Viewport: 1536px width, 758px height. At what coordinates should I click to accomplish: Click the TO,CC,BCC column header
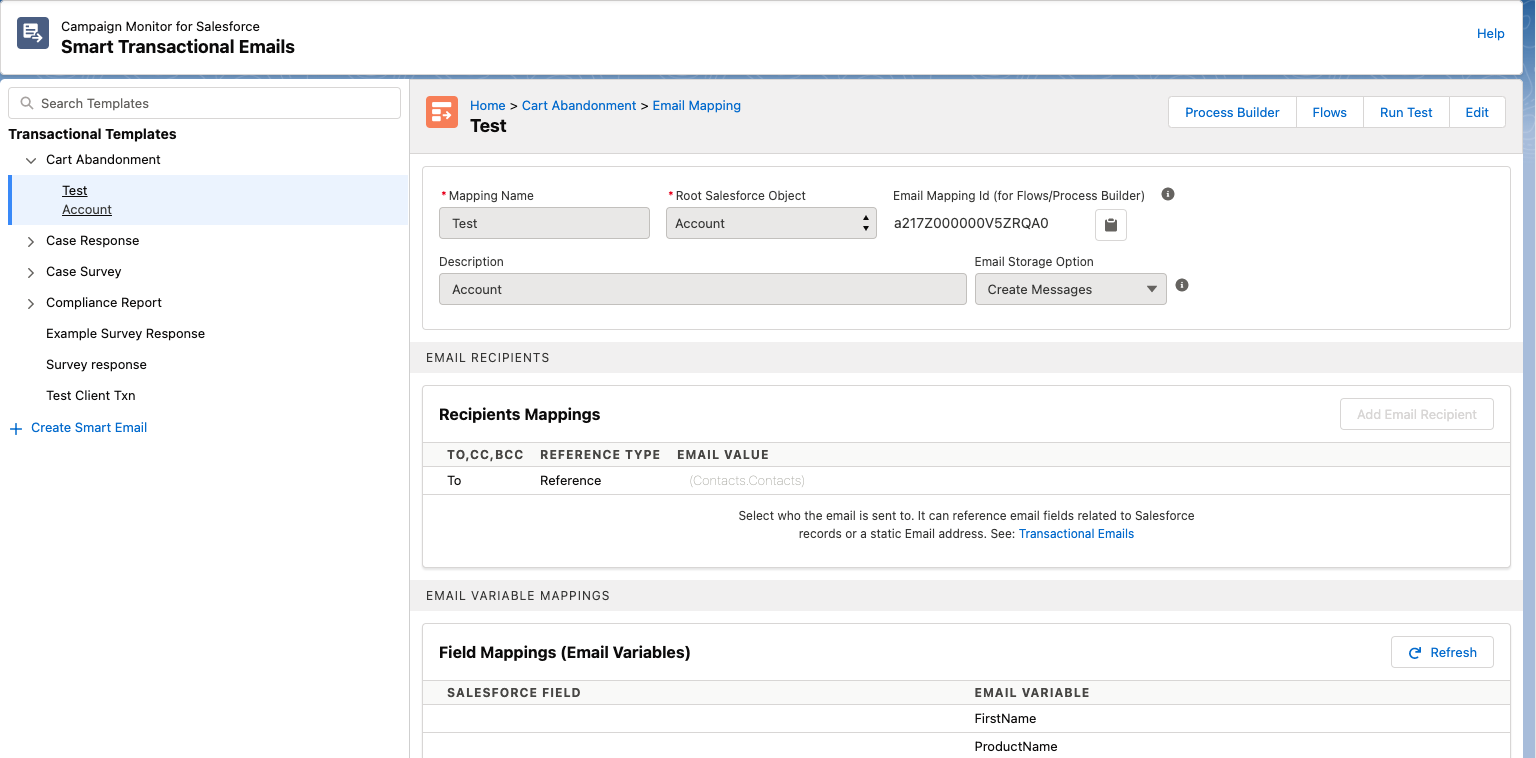click(x=485, y=454)
